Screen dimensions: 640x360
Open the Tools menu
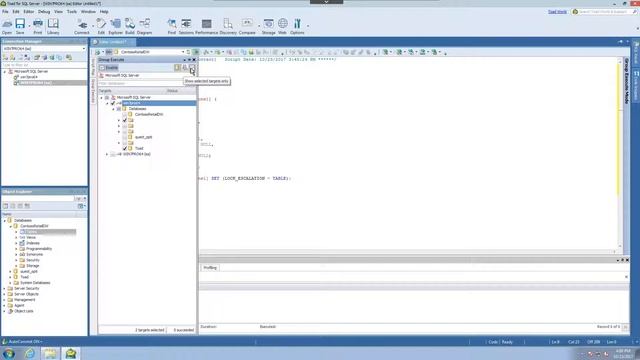[x=72, y=12]
